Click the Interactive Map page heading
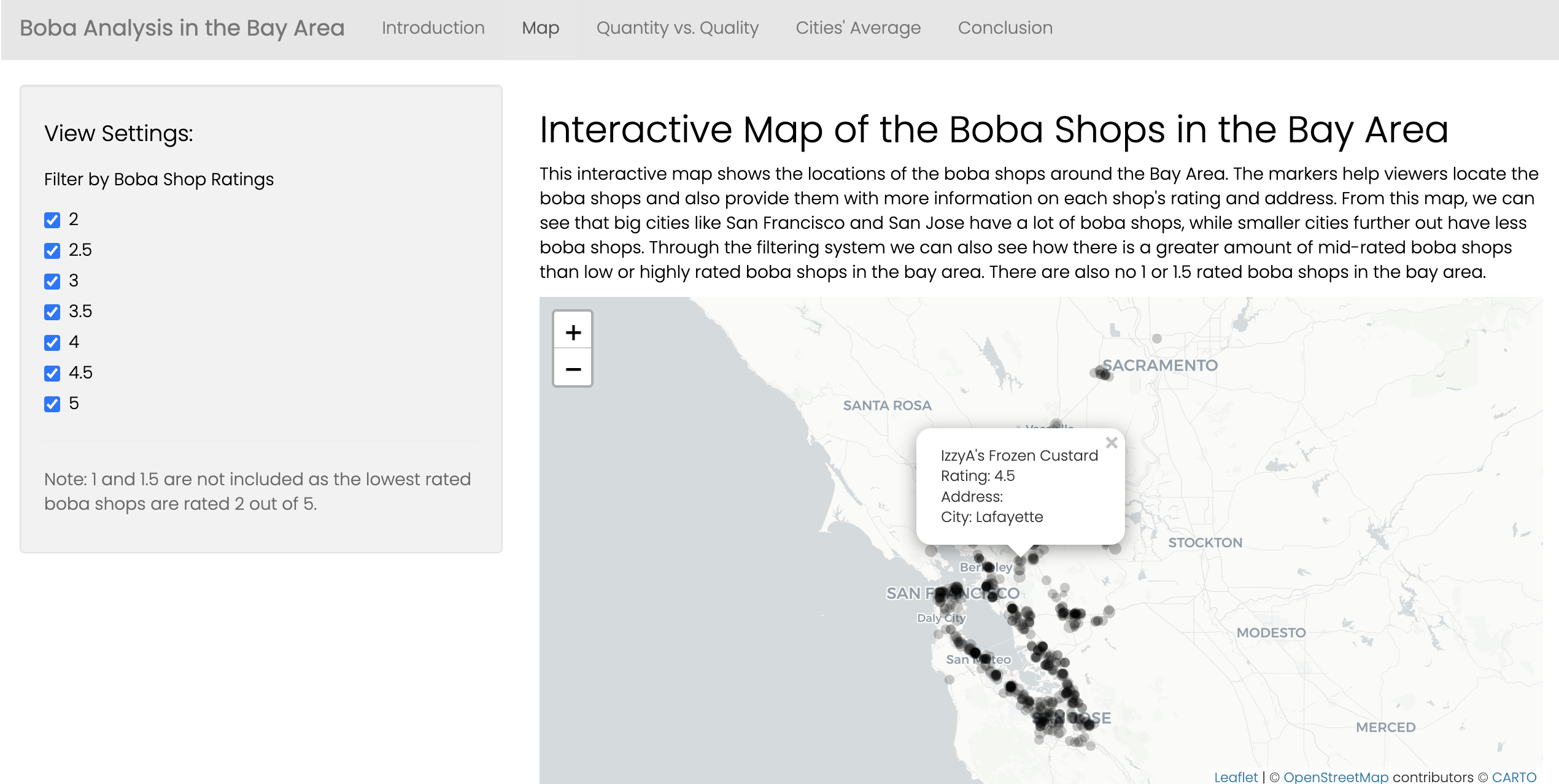Screen dimensions: 1559x784 coord(994,129)
